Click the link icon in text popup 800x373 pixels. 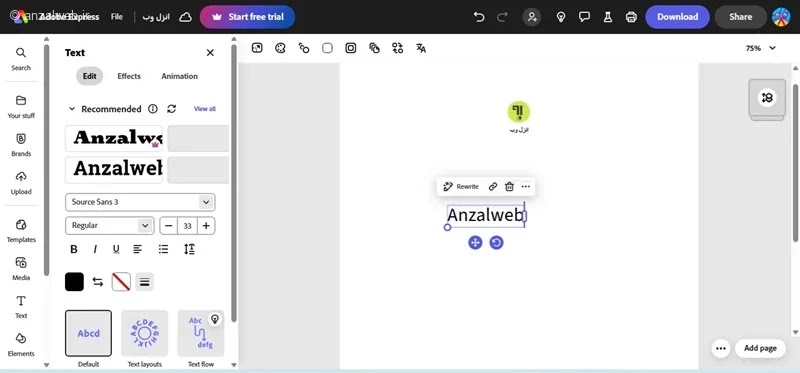[x=492, y=187]
